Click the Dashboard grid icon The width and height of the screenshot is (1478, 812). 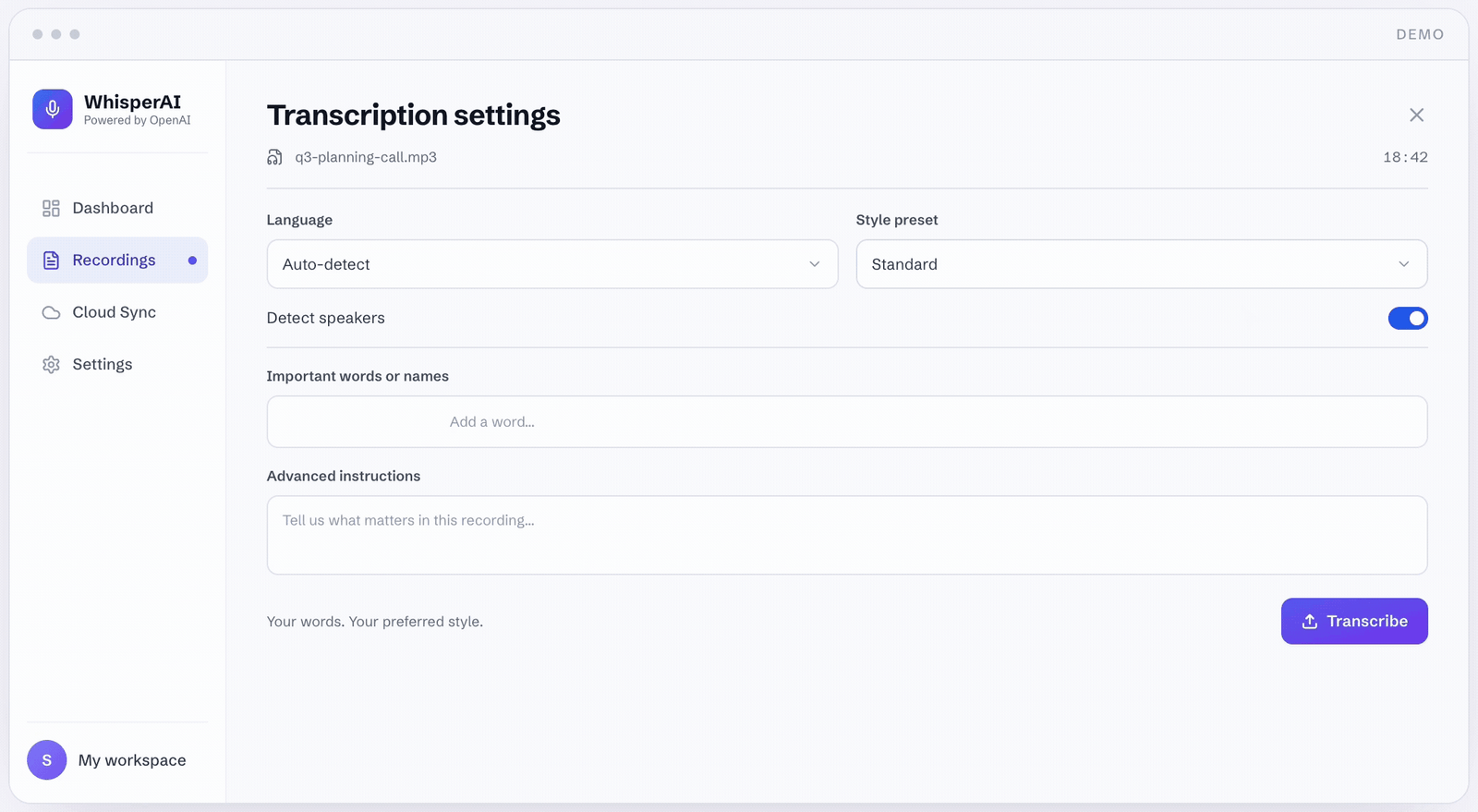point(51,209)
